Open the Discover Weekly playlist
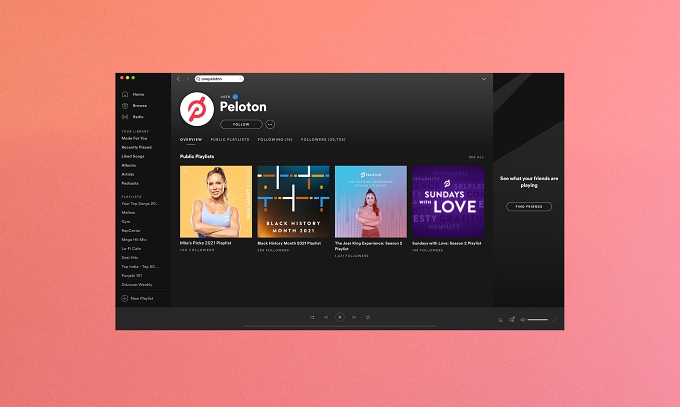680x407 pixels. tap(137, 285)
